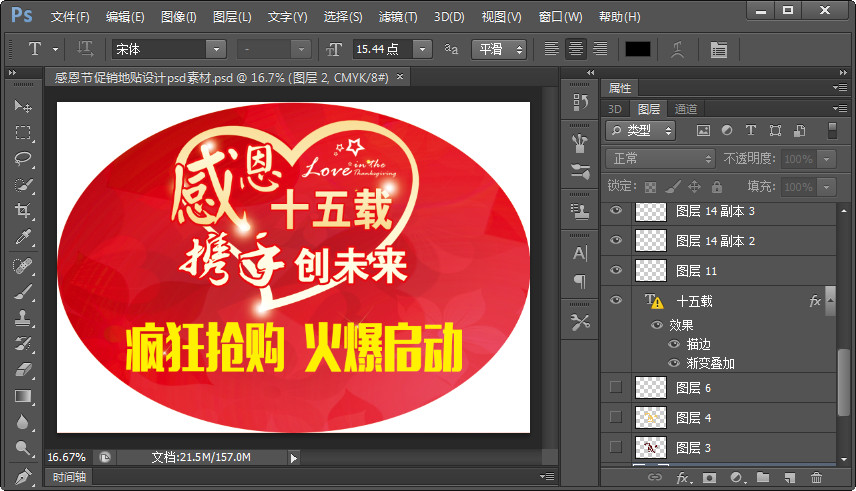Lock layer position
This screenshot has height=491, width=856.
tap(694, 187)
